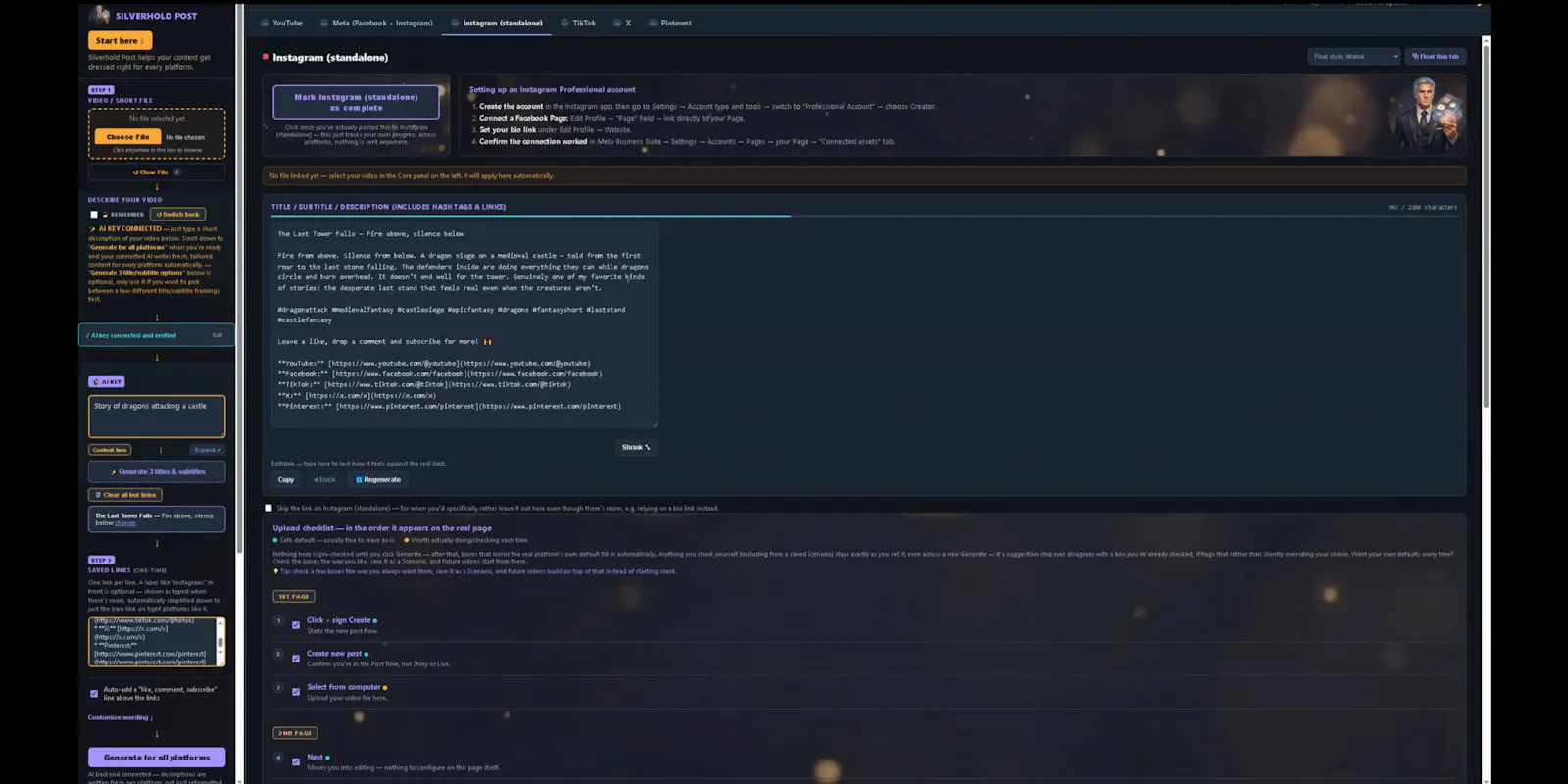The height and width of the screenshot is (784, 1568).
Task: Click the change link under chosen title
Action: (125, 523)
